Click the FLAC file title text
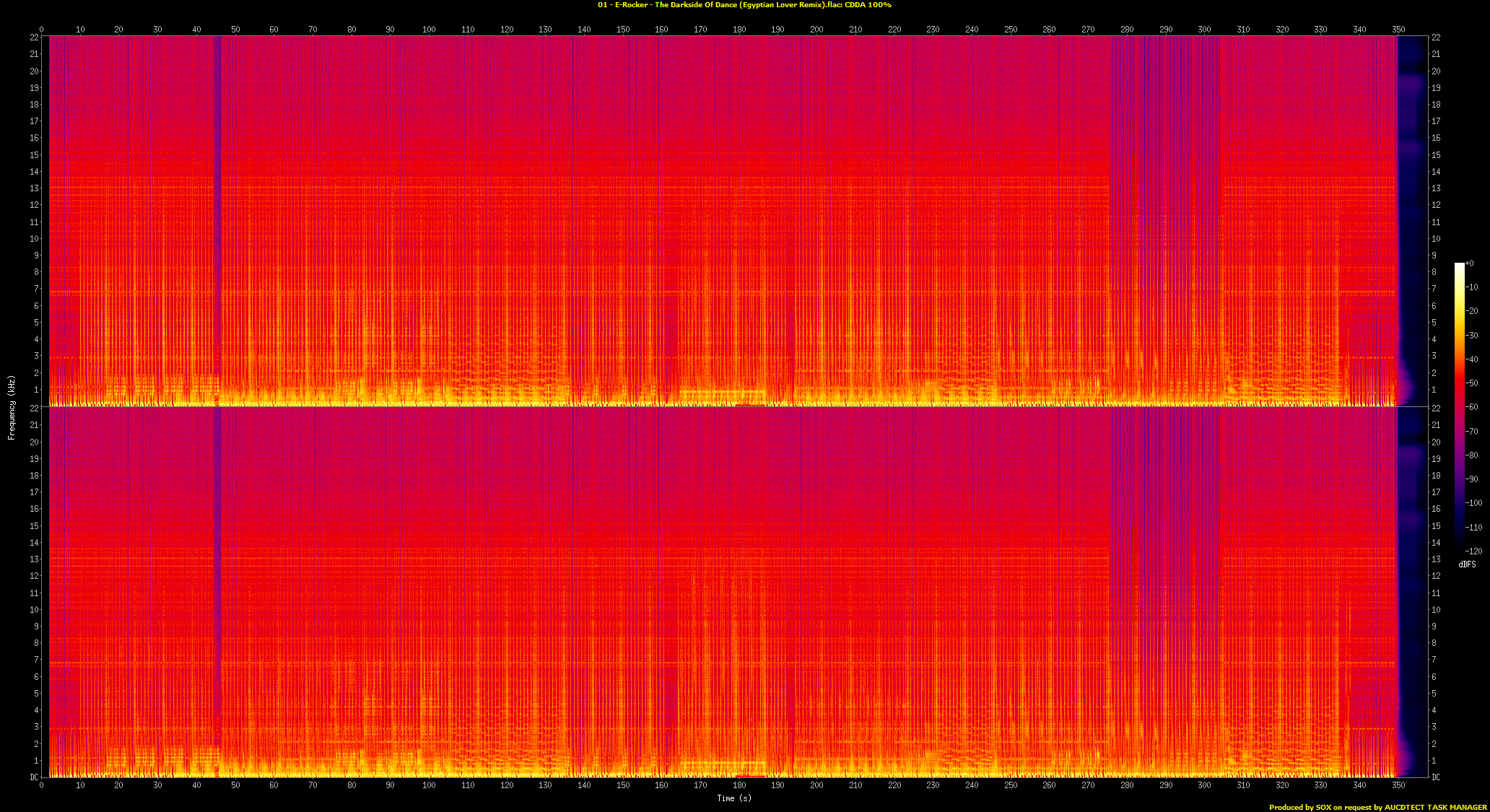Image resolution: width=1490 pixels, height=812 pixels. (744, 5)
